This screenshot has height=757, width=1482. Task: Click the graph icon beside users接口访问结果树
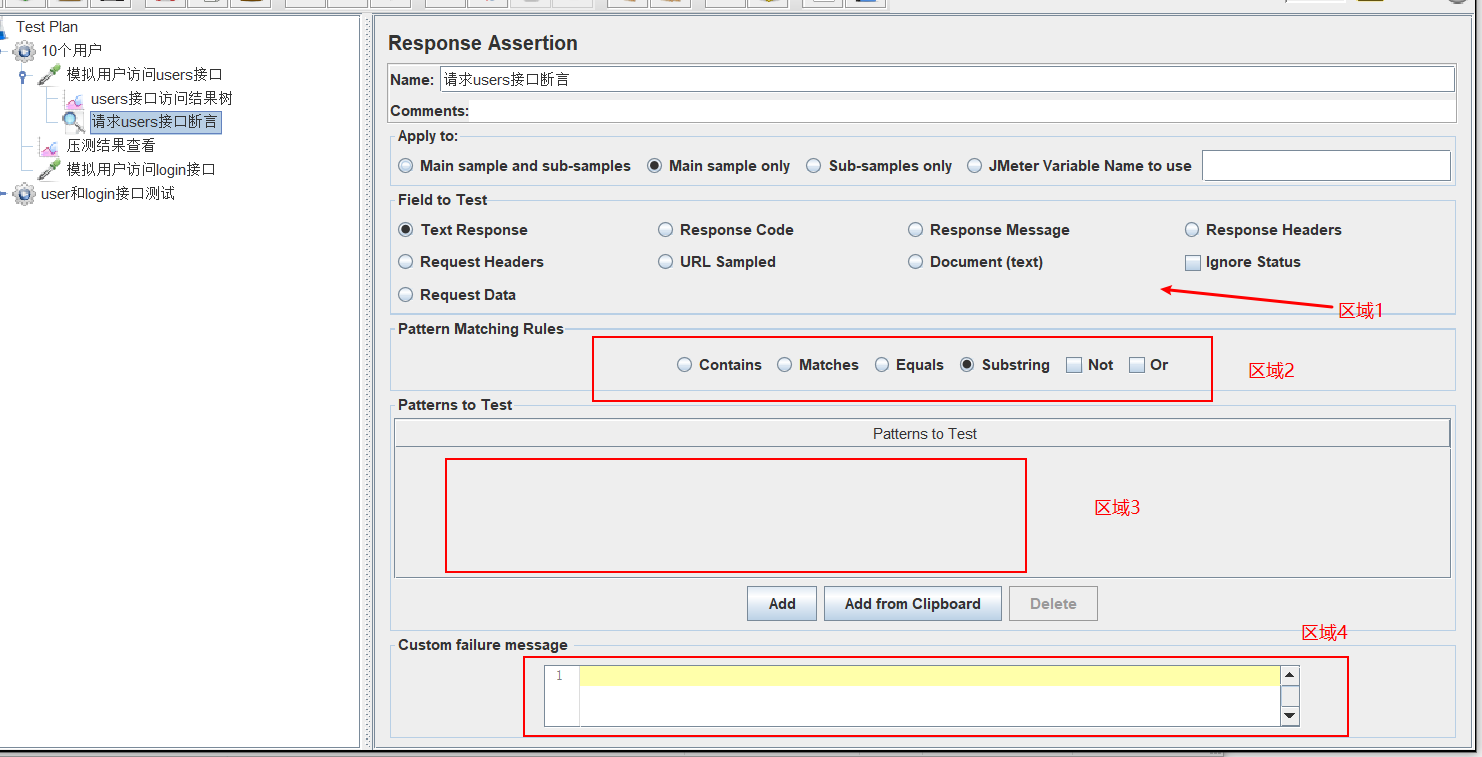tap(74, 99)
